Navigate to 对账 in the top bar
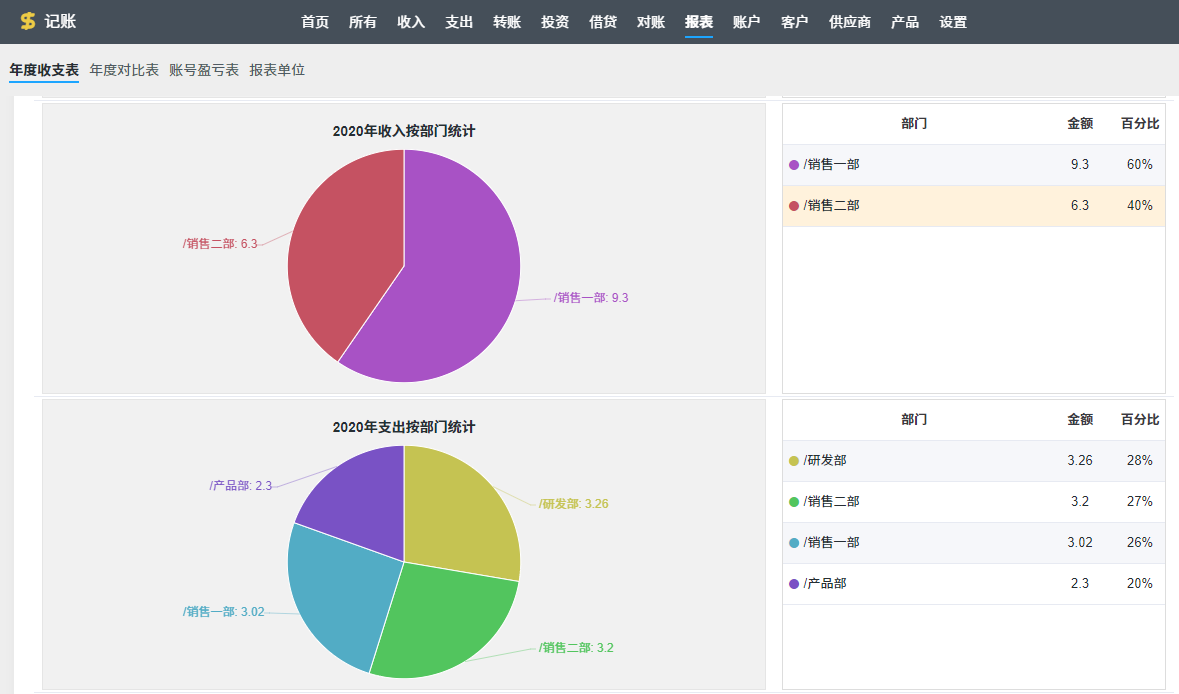The width and height of the screenshot is (1179, 694). tap(651, 23)
